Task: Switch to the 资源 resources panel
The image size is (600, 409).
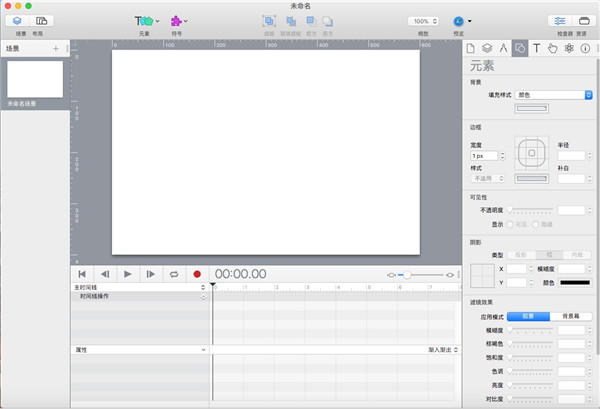Action: click(x=583, y=21)
